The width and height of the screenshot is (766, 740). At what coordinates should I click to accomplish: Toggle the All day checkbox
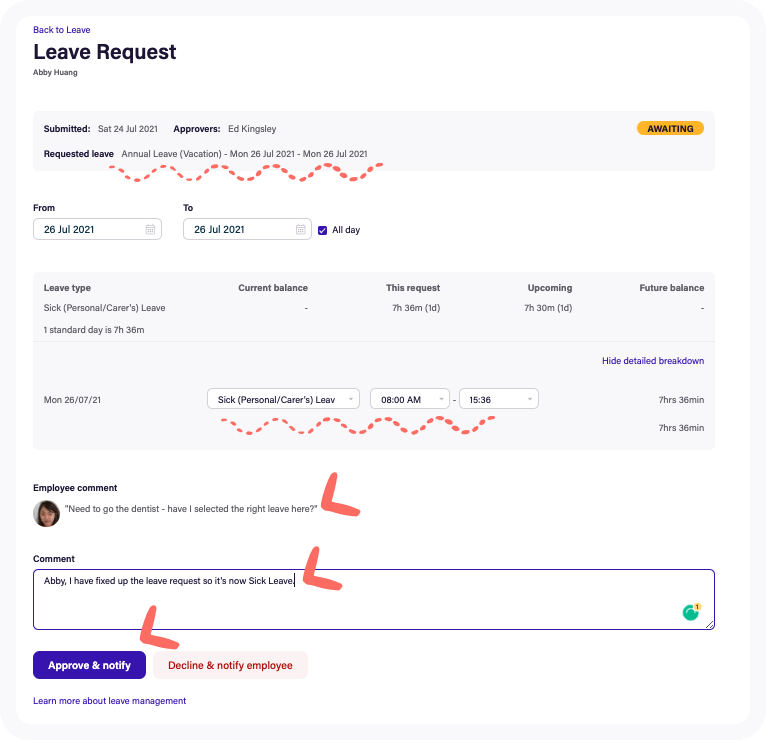tap(322, 230)
